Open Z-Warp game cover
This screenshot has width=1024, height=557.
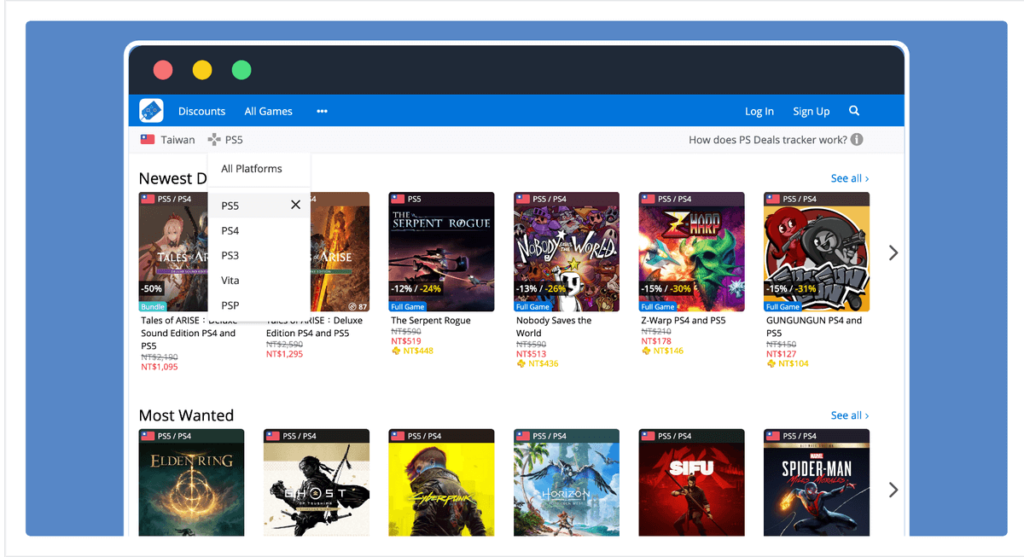click(x=692, y=251)
